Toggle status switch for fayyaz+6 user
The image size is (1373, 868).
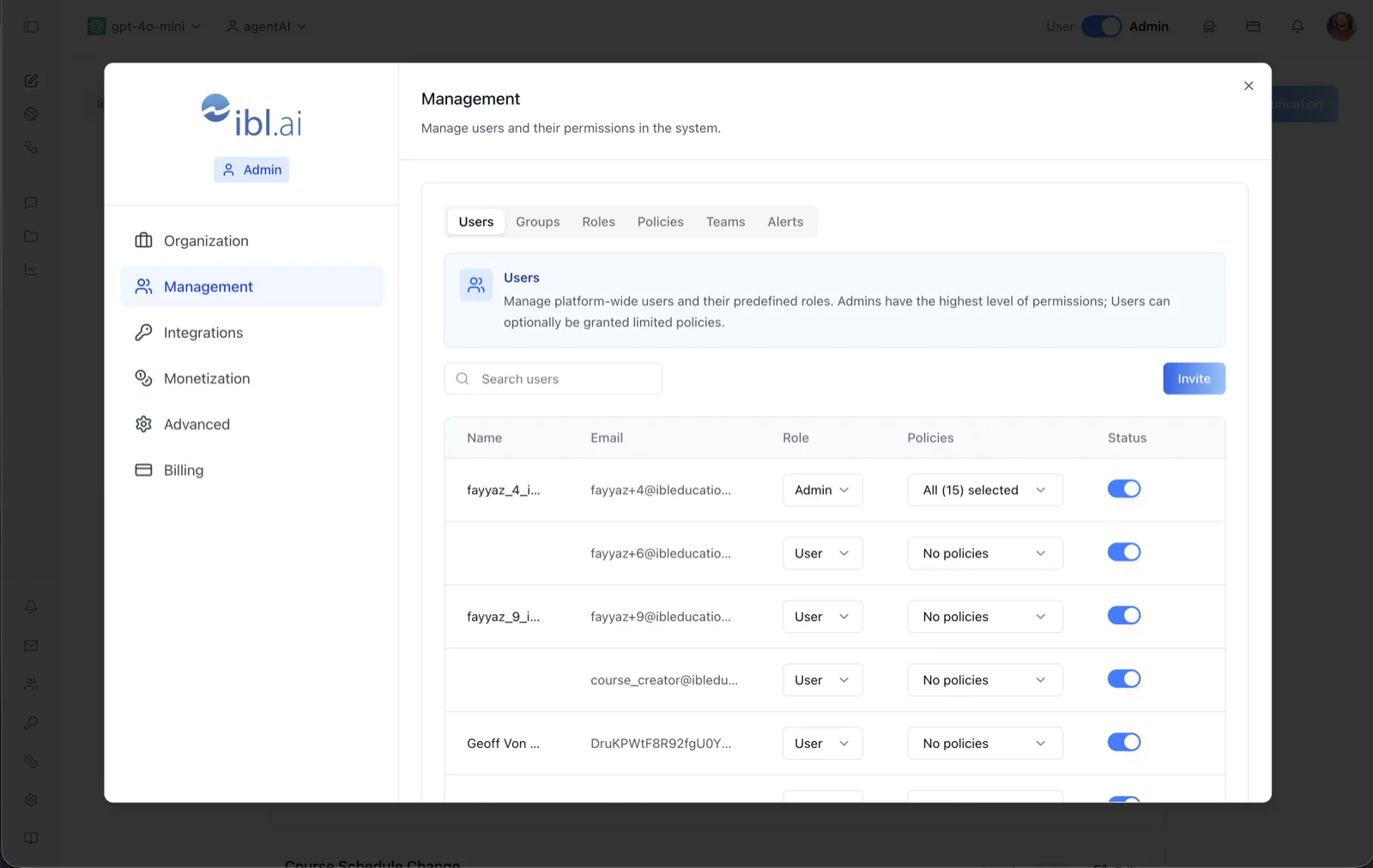pyautogui.click(x=1124, y=552)
